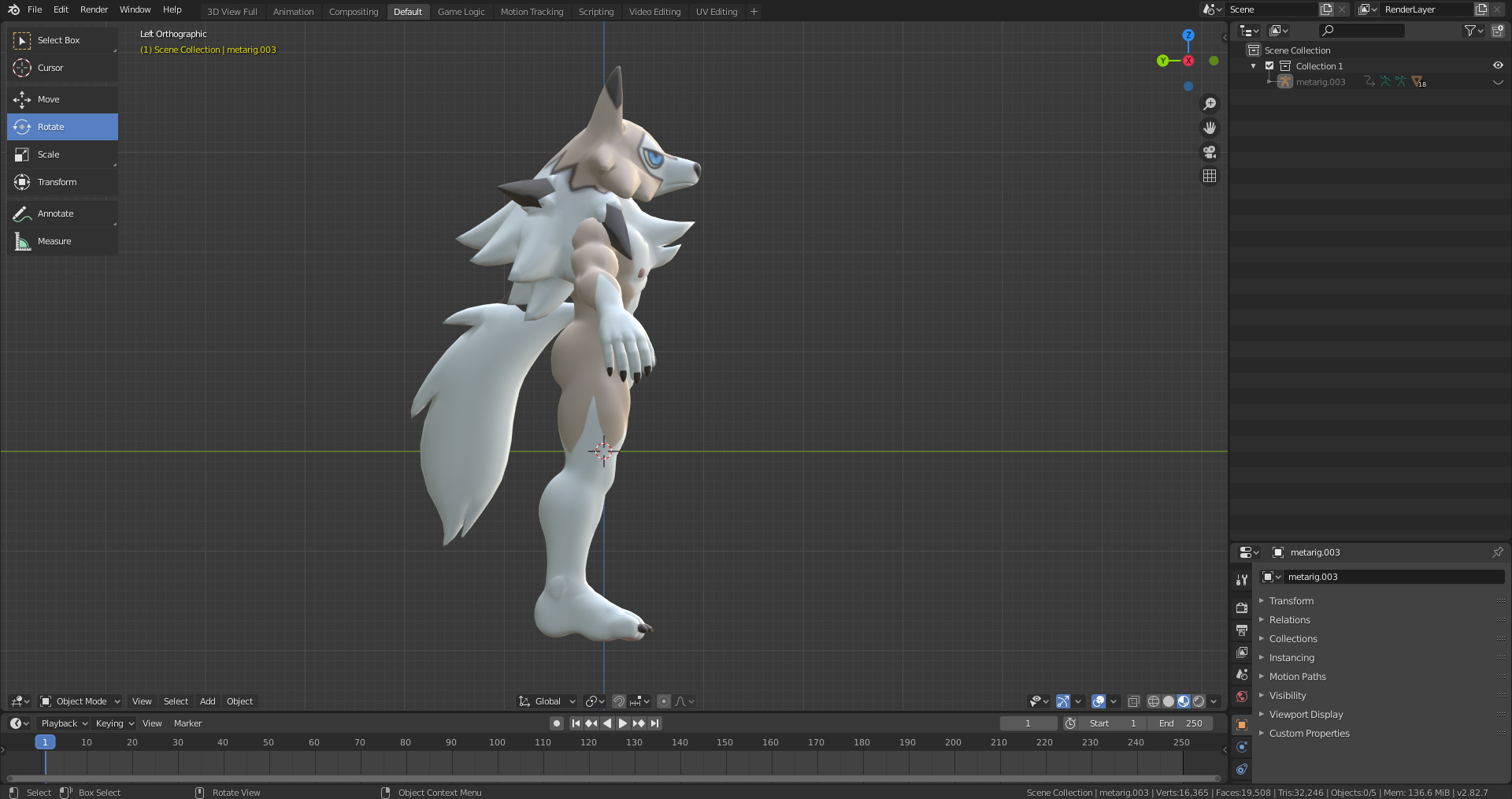Click the zoom magnifier viewport icon
The height and width of the screenshot is (799, 1512).
tap(1210, 104)
